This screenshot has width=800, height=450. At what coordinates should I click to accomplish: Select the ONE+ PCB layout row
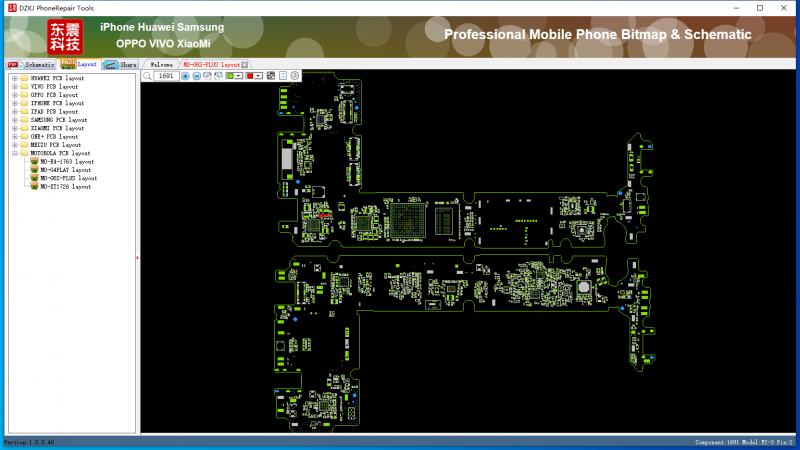point(54,137)
